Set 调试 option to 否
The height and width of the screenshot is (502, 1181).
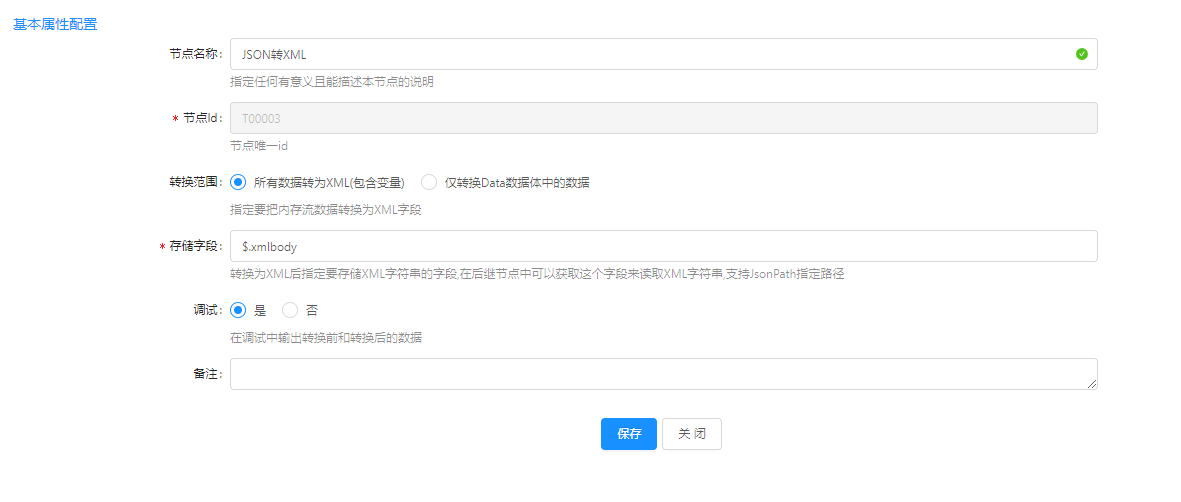[x=290, y=310]
